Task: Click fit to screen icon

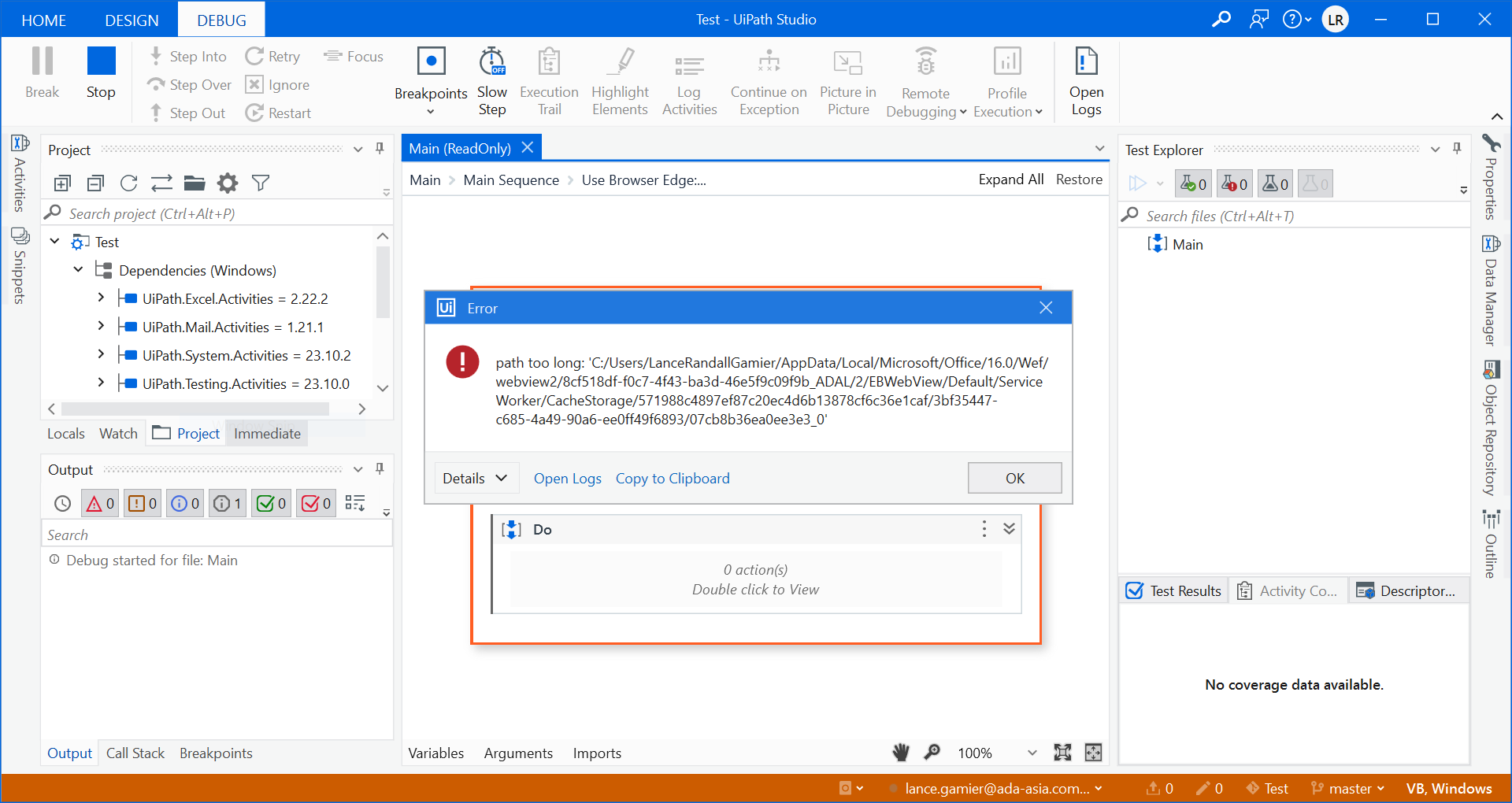Action: 1062,753
